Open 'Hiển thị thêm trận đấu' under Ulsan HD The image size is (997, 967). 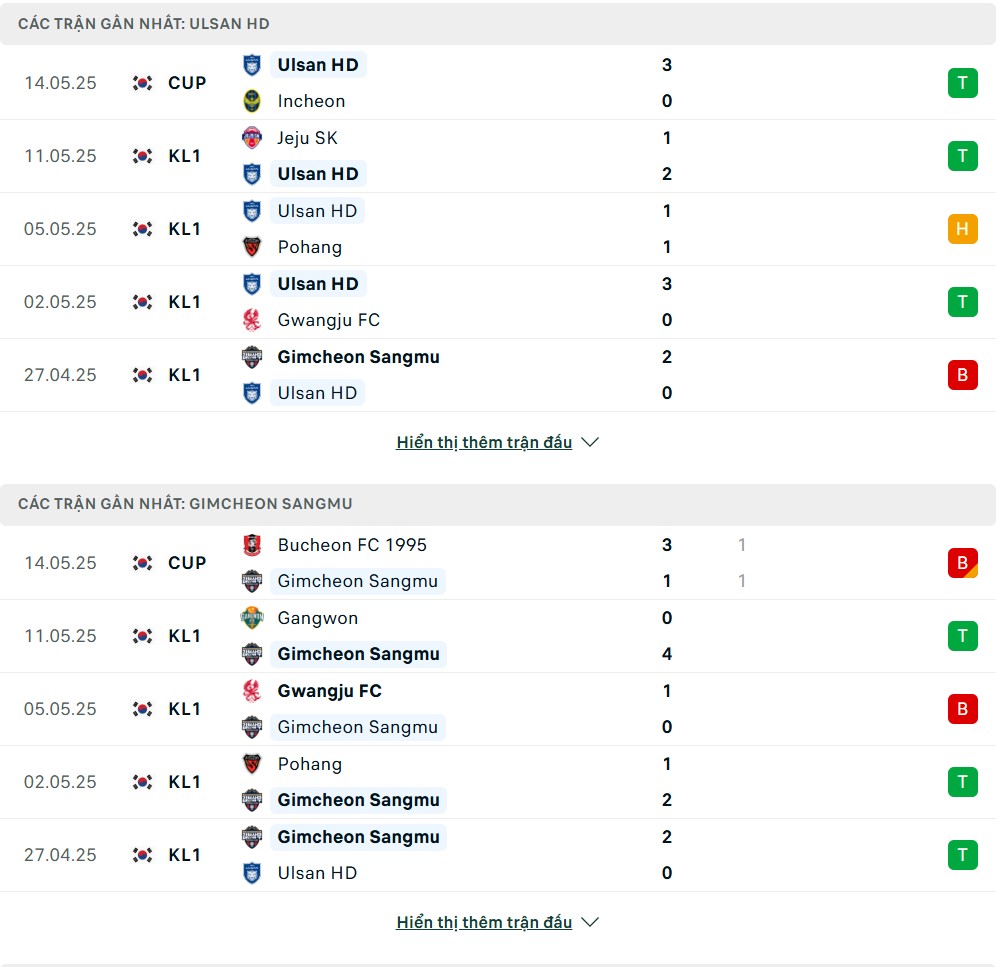point(484,442)
